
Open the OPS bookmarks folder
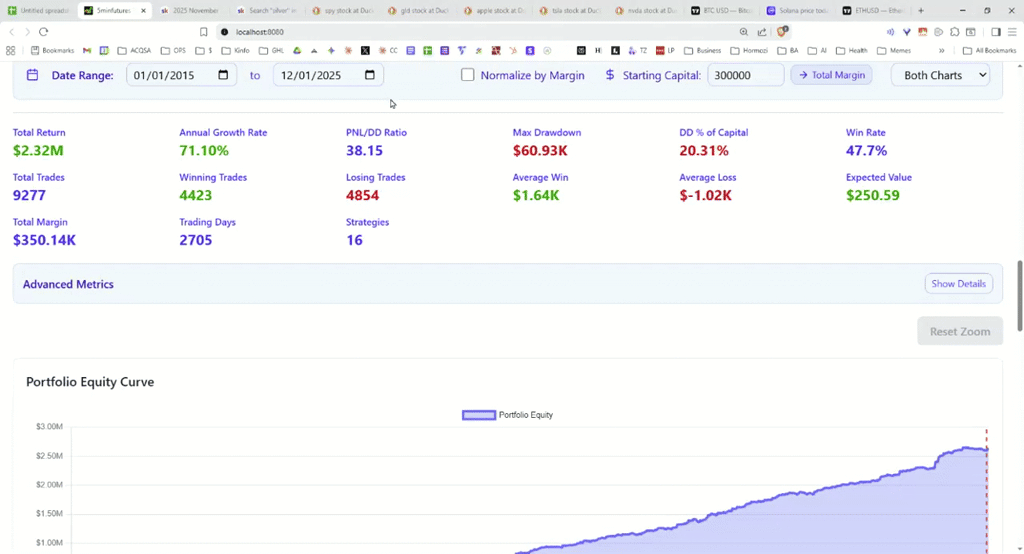point(173,50)
